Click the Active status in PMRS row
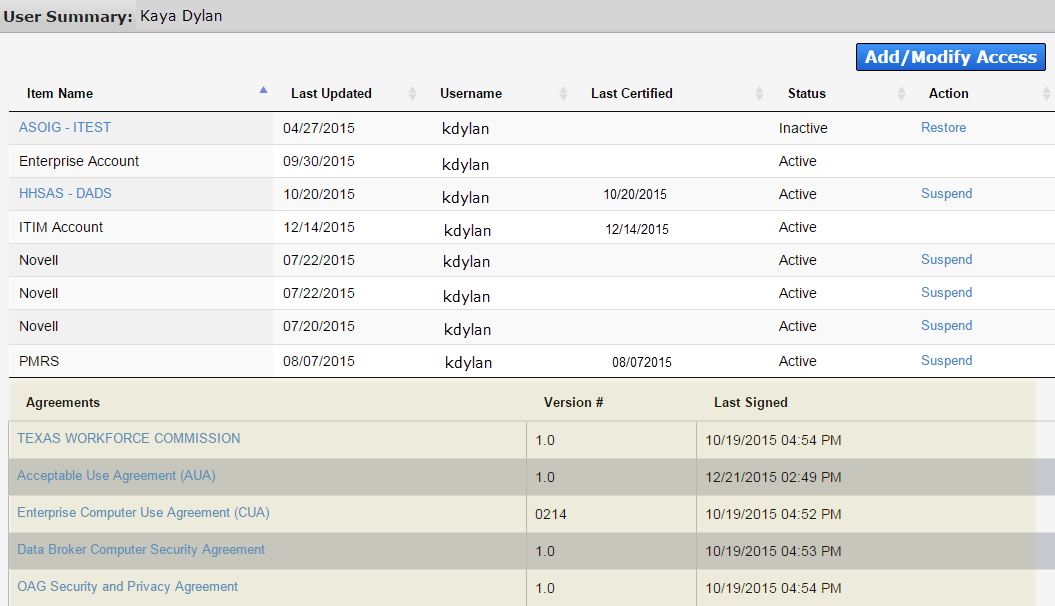Viewport: 1055px width, 606px height. click(797, 361)
